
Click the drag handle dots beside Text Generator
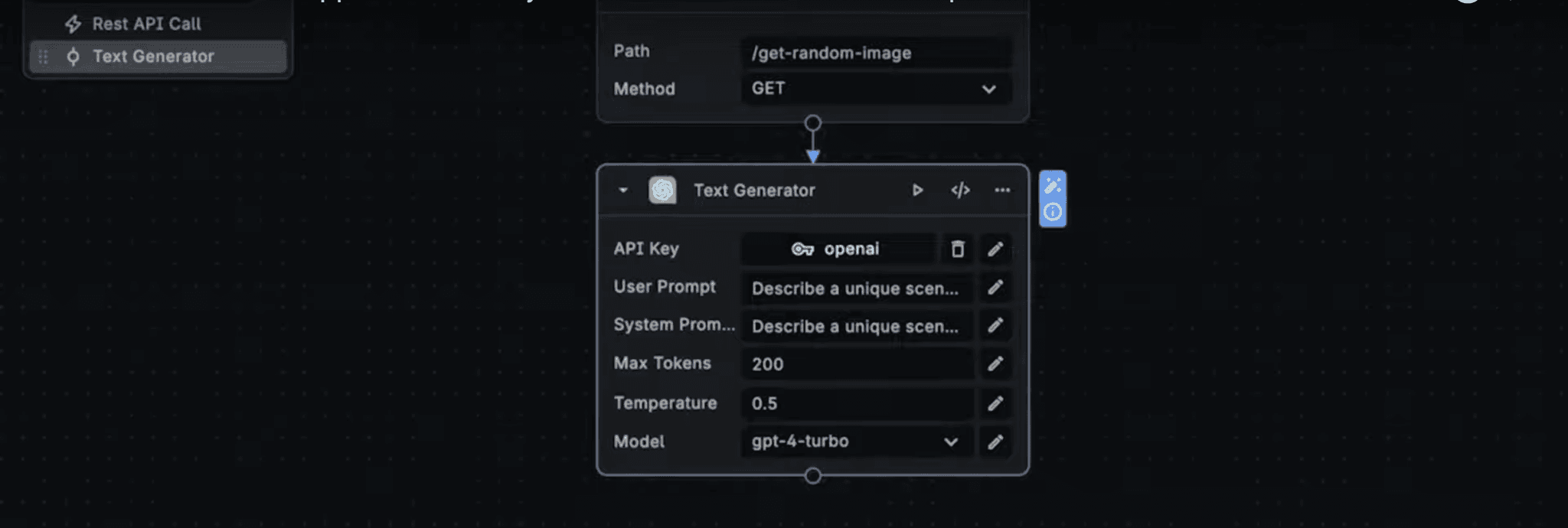pos(42,56)
